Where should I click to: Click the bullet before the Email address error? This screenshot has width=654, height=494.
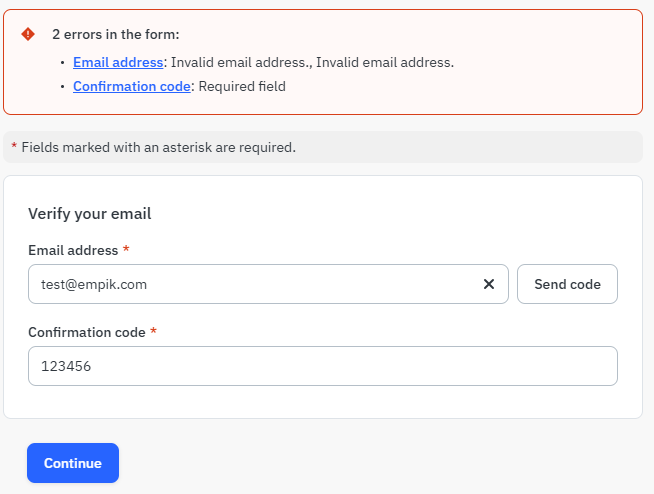(62, 63)
